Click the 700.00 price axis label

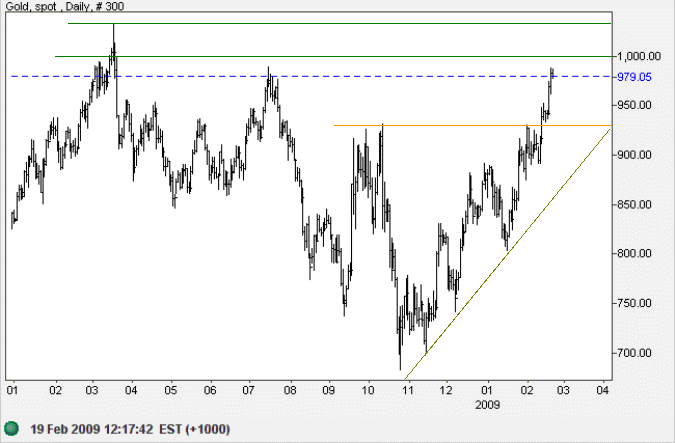(634, 353)
